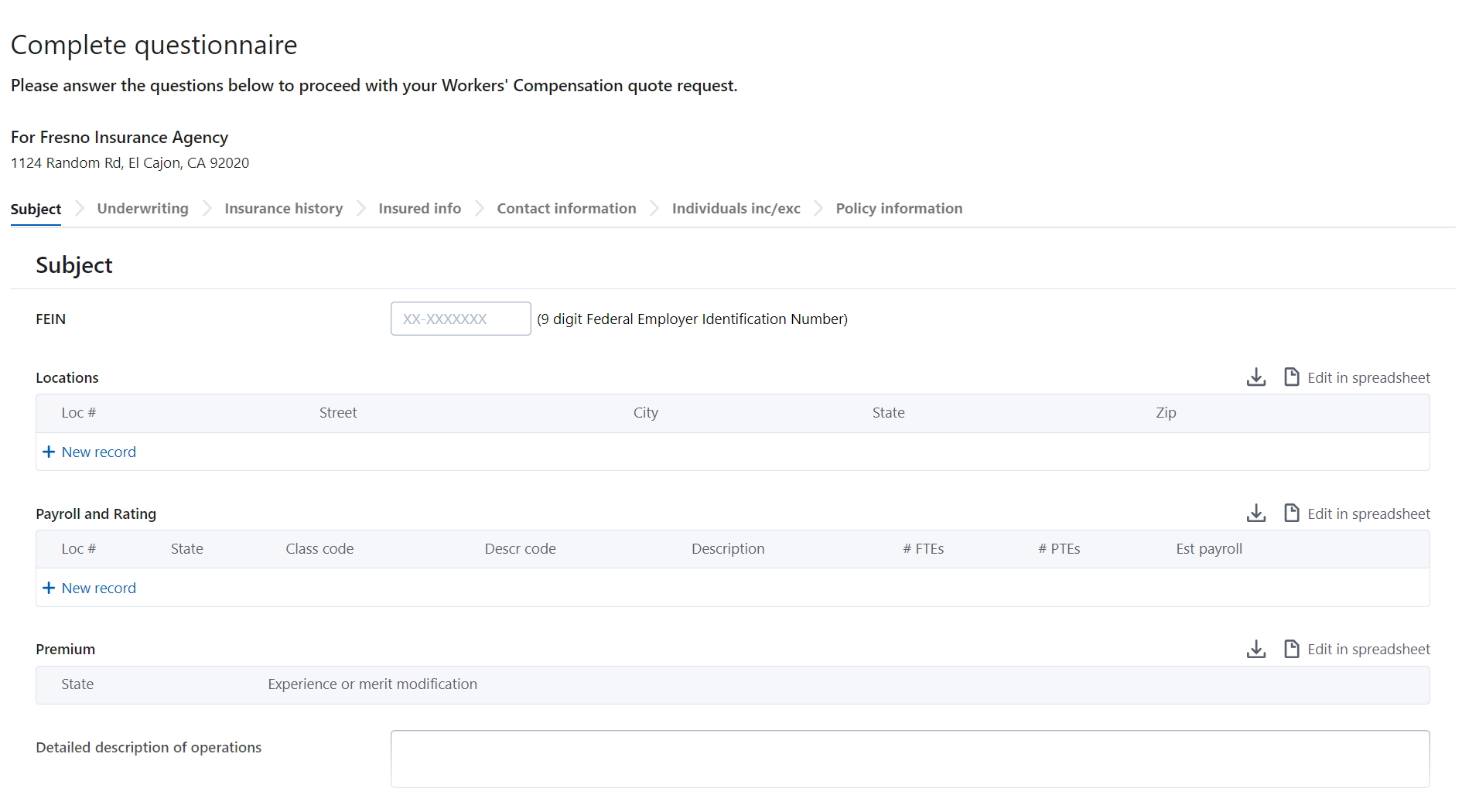The height and width of the screenshot is (812, 1462).
Task: Click the download icon for Locations table
Action: pos(1256,377)
